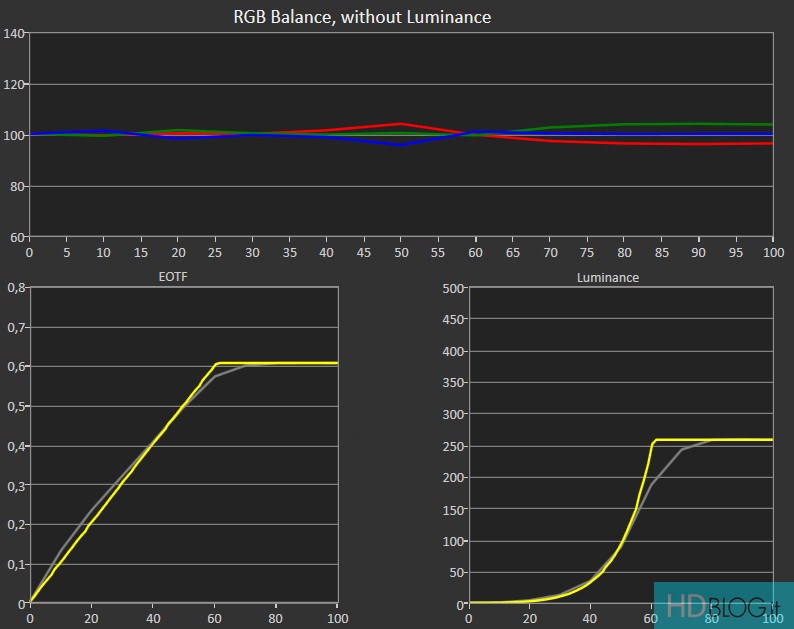Click the 140 label on RGB Balance axis
Viewport: 794px width, 629px height.
point(14,34)
